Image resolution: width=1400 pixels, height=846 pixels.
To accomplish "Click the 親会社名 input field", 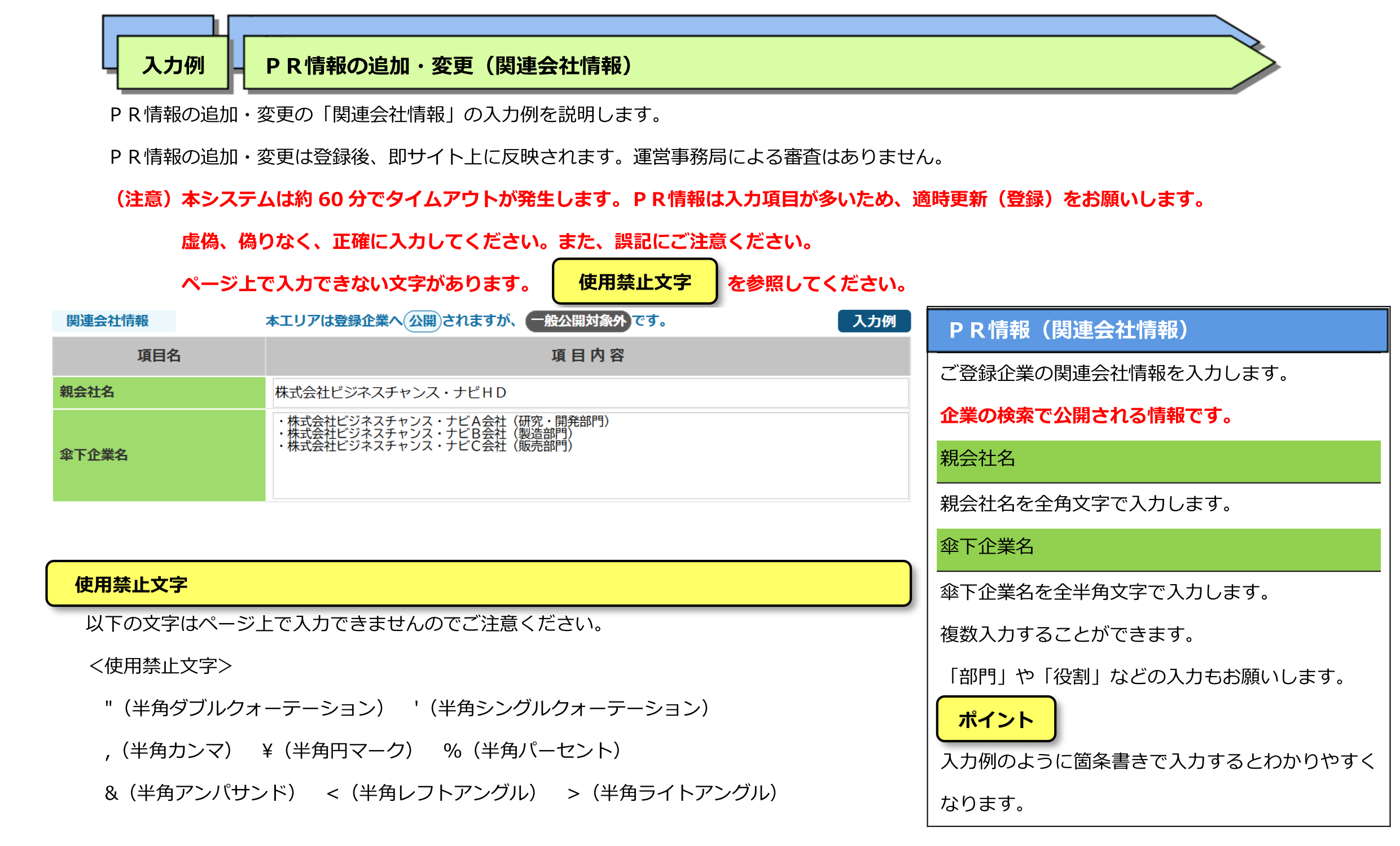I will point(590,392).
